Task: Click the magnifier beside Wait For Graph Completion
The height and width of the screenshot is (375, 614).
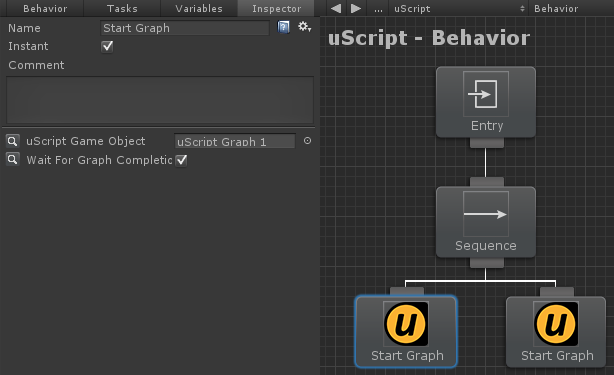Action: pyautogui.click(x=13, y=159)
